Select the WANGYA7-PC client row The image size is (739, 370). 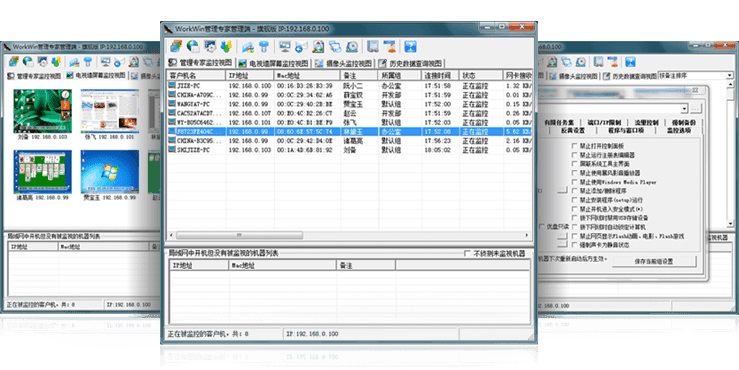[350, 104]
